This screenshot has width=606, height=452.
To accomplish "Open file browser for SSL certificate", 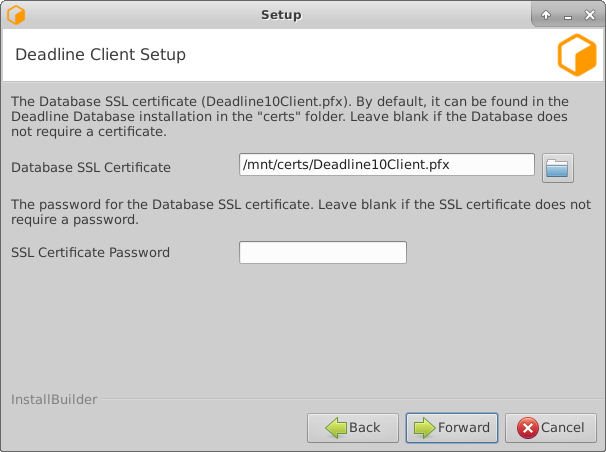I will 558,168.
